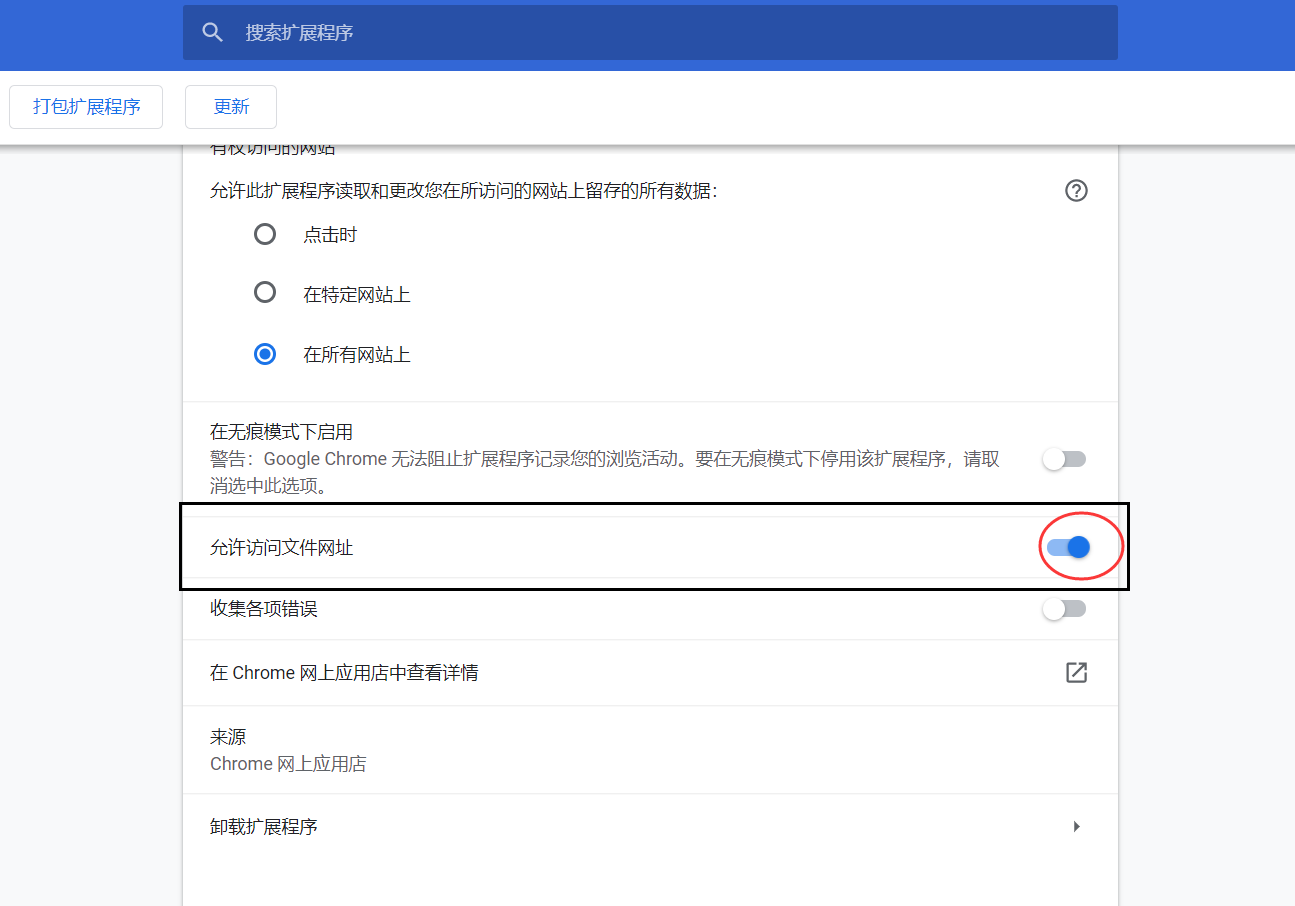Click the Chrome 网上应用店 external-link icon
1295x906 pixels.
point(1076,673)
